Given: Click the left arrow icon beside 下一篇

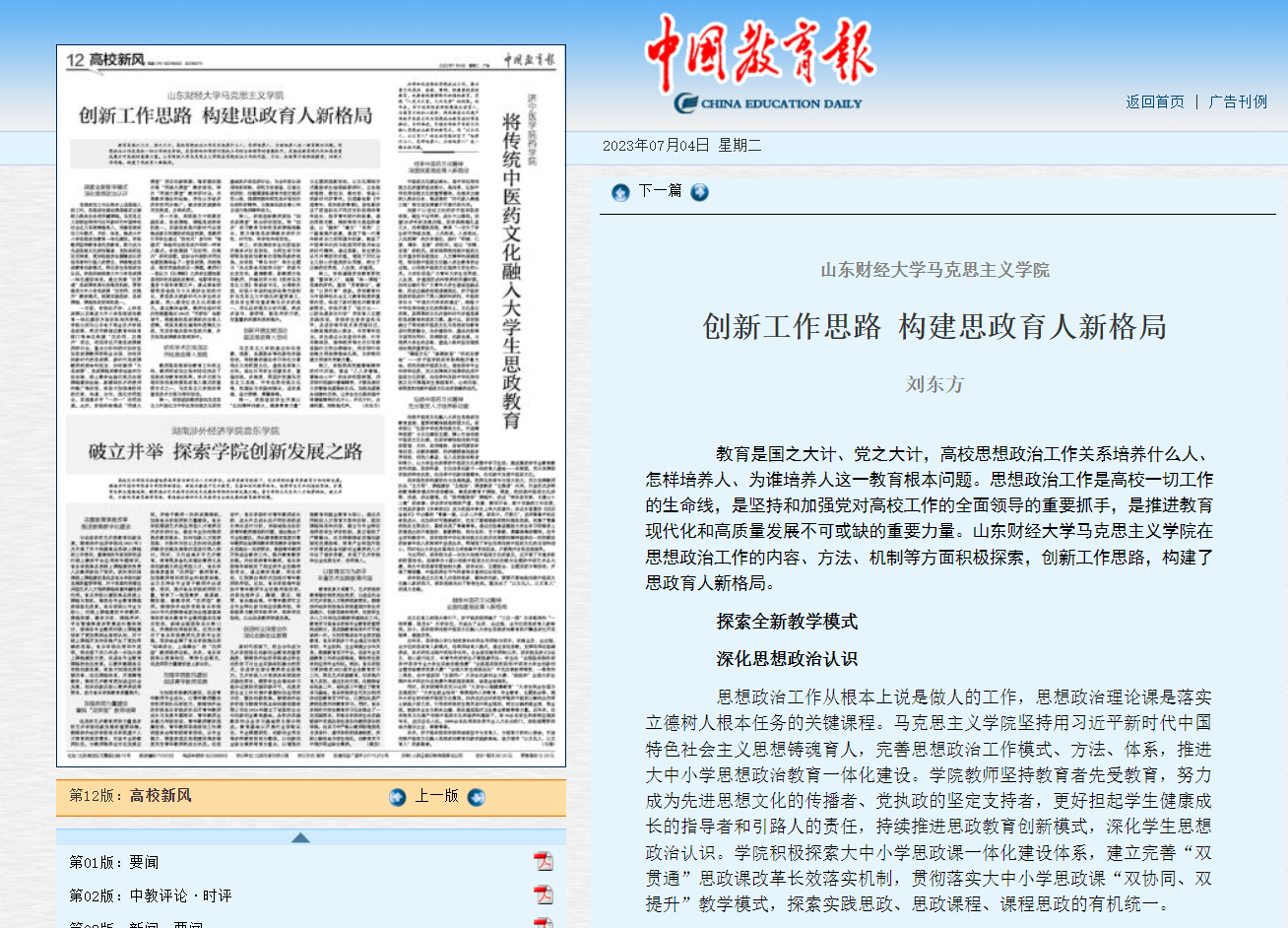Looking at the screenshot, I should (620, 192).
